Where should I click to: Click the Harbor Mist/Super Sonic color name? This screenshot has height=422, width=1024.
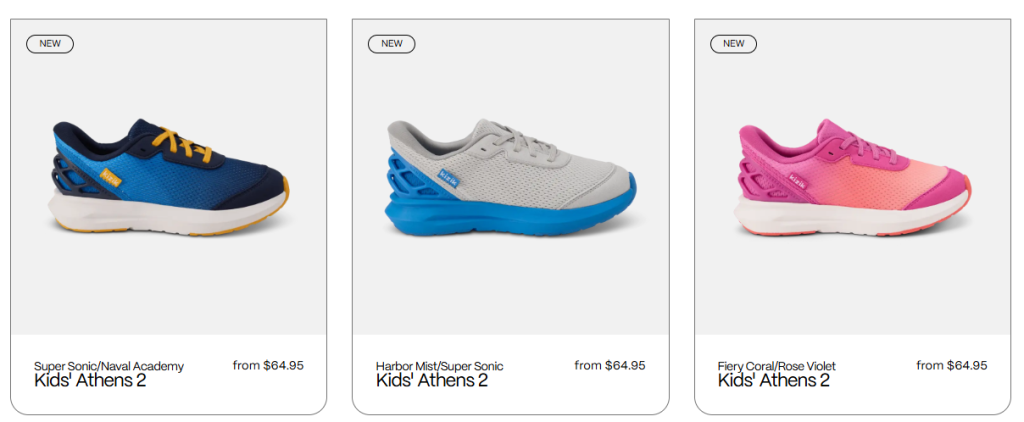(440, 366)
